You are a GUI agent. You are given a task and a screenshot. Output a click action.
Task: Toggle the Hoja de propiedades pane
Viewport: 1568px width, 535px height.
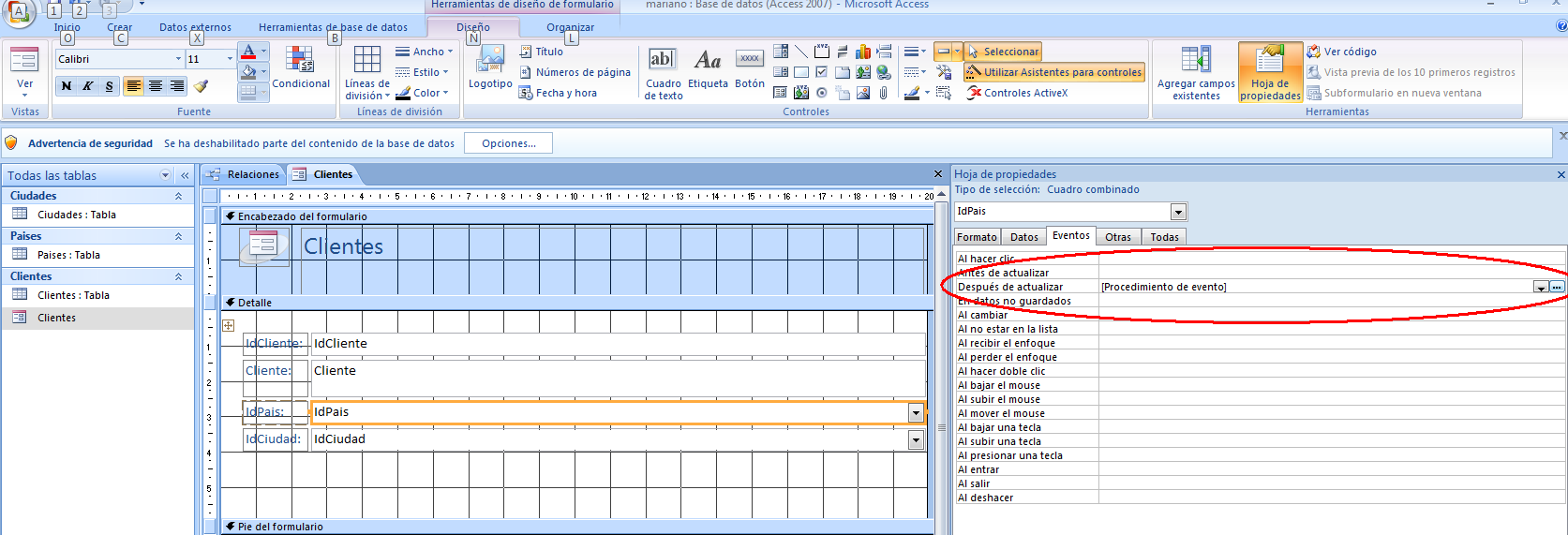(x=1270, y=73)
